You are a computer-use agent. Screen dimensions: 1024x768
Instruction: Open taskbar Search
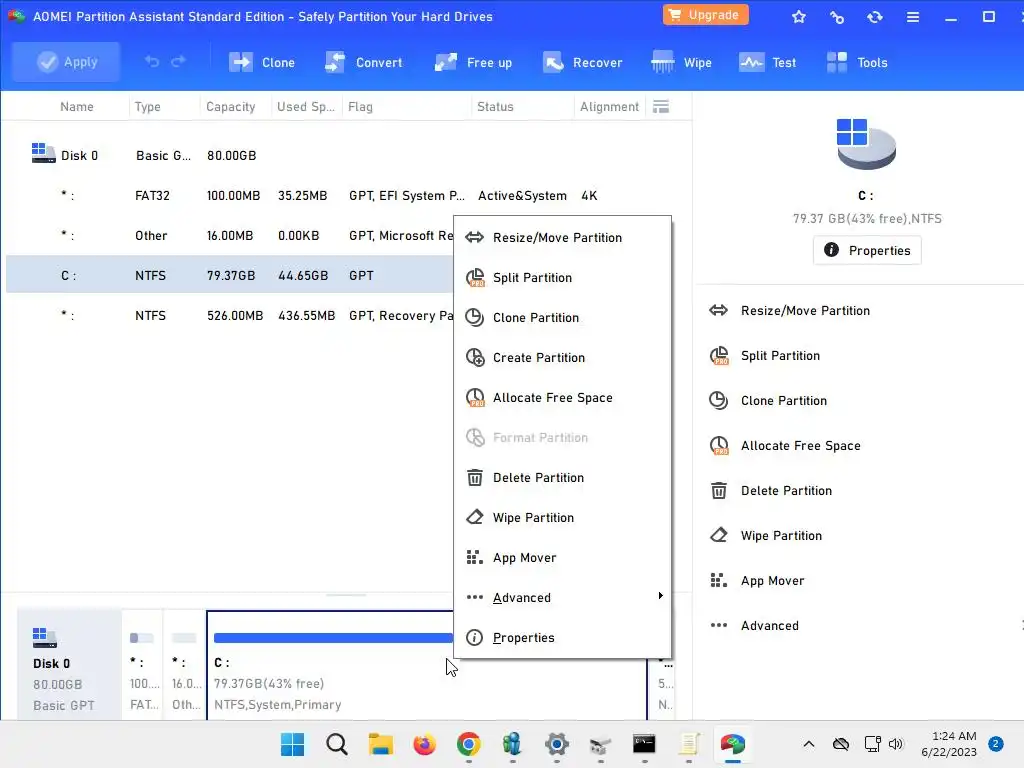pyautogui.click(x=337, y=744)
